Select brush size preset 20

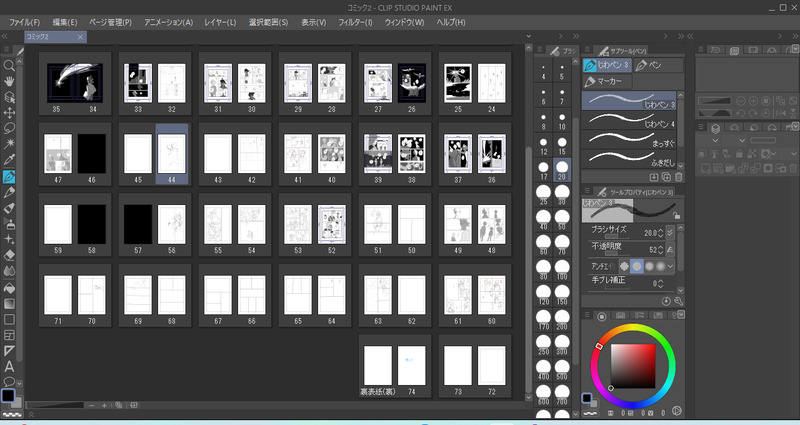coord(562,170)
